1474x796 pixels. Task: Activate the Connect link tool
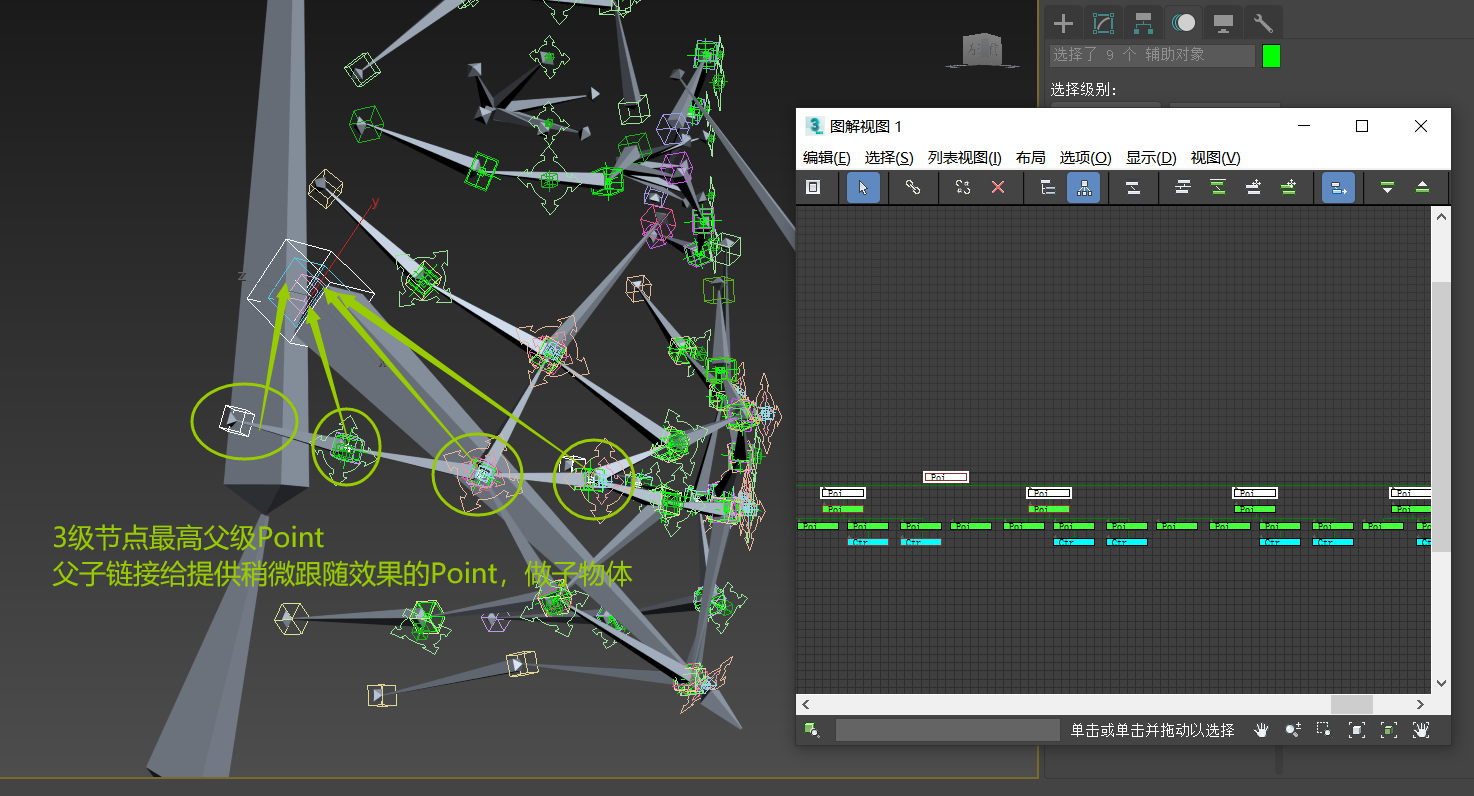(913, 187)
